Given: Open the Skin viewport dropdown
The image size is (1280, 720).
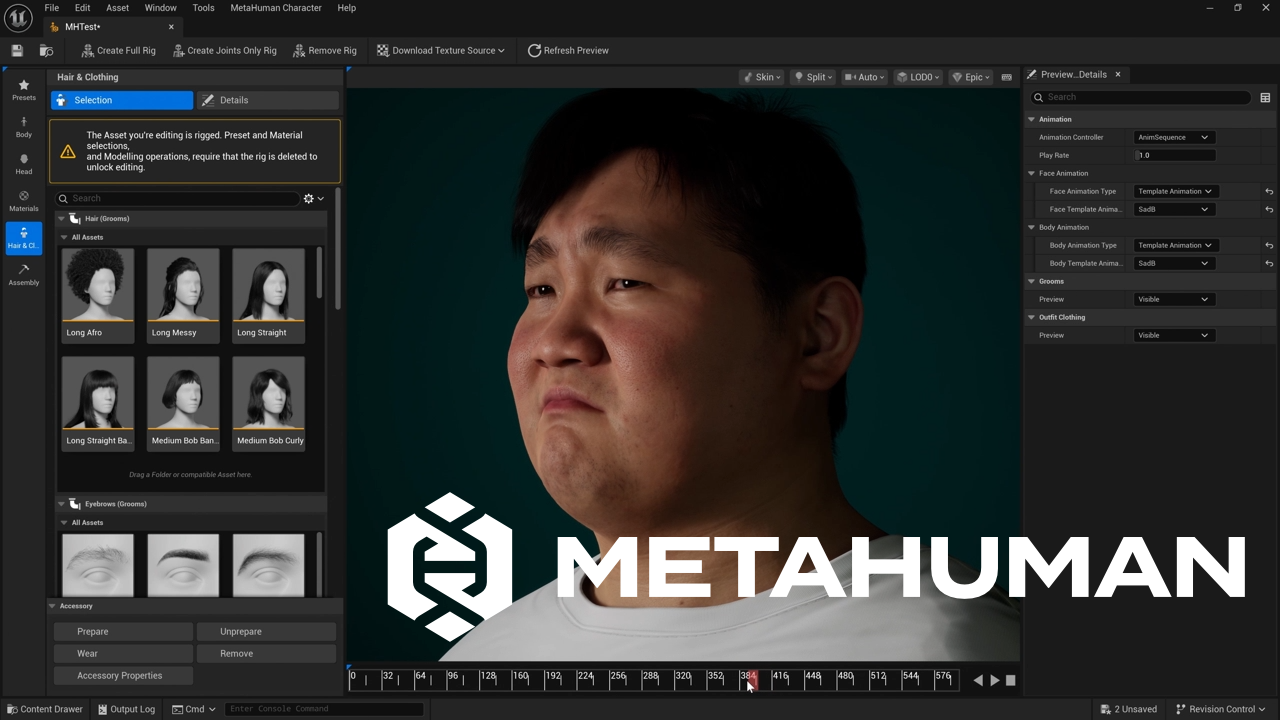Looking at the screenshot, I should pos(762,77).
